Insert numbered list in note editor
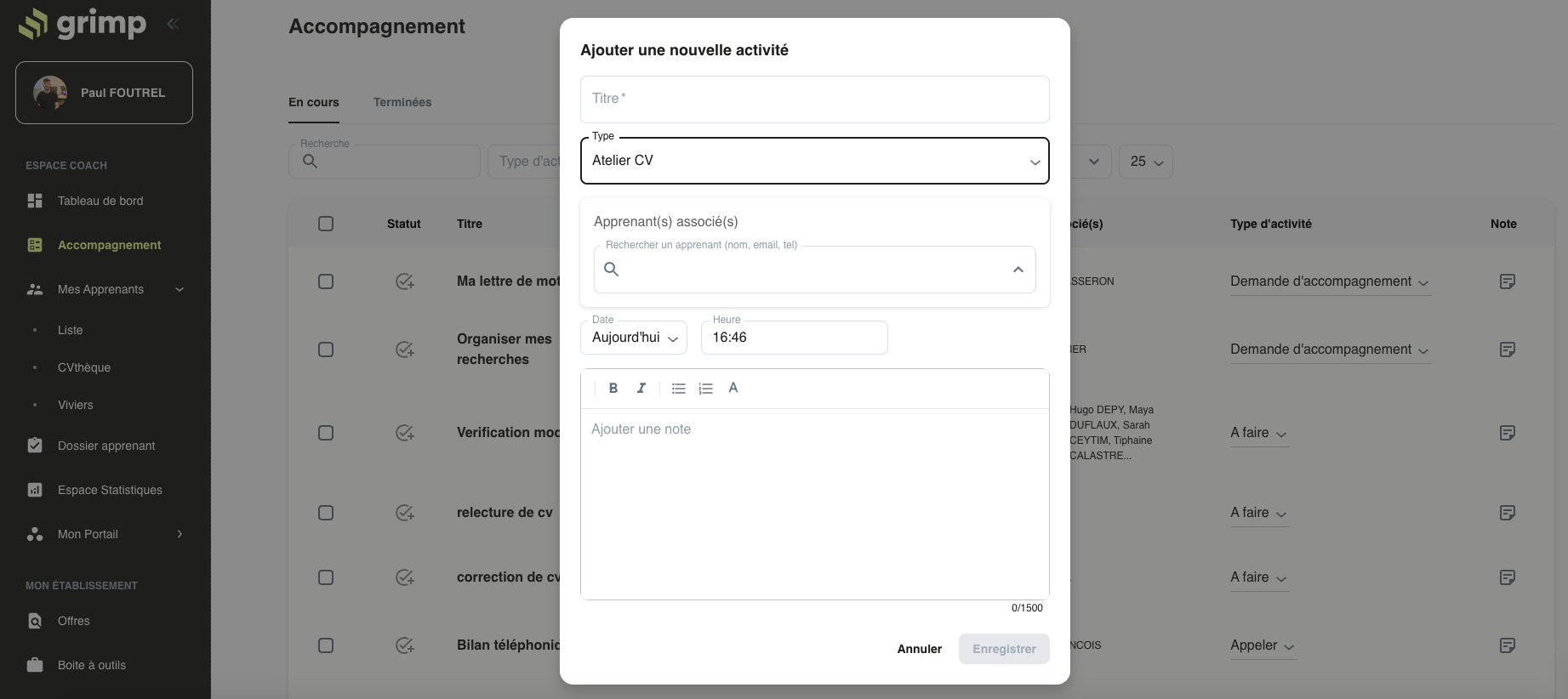The height and width of the screenshot is (699, 1568). click(705, 388)
